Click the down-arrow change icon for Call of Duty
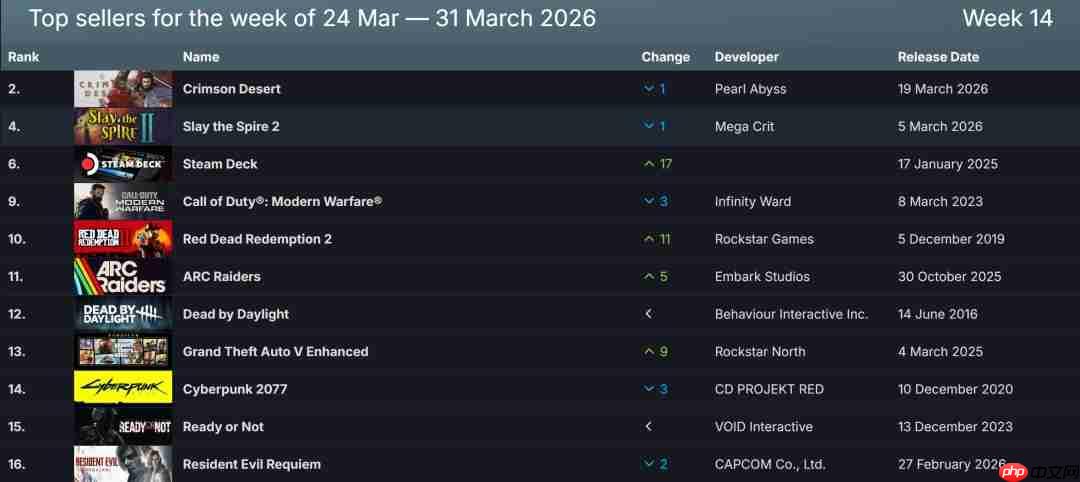 tap(648, 202)
